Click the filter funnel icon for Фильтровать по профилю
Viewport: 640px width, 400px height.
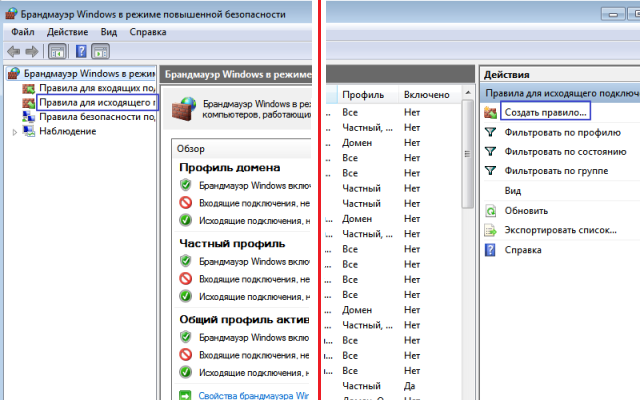490,132
